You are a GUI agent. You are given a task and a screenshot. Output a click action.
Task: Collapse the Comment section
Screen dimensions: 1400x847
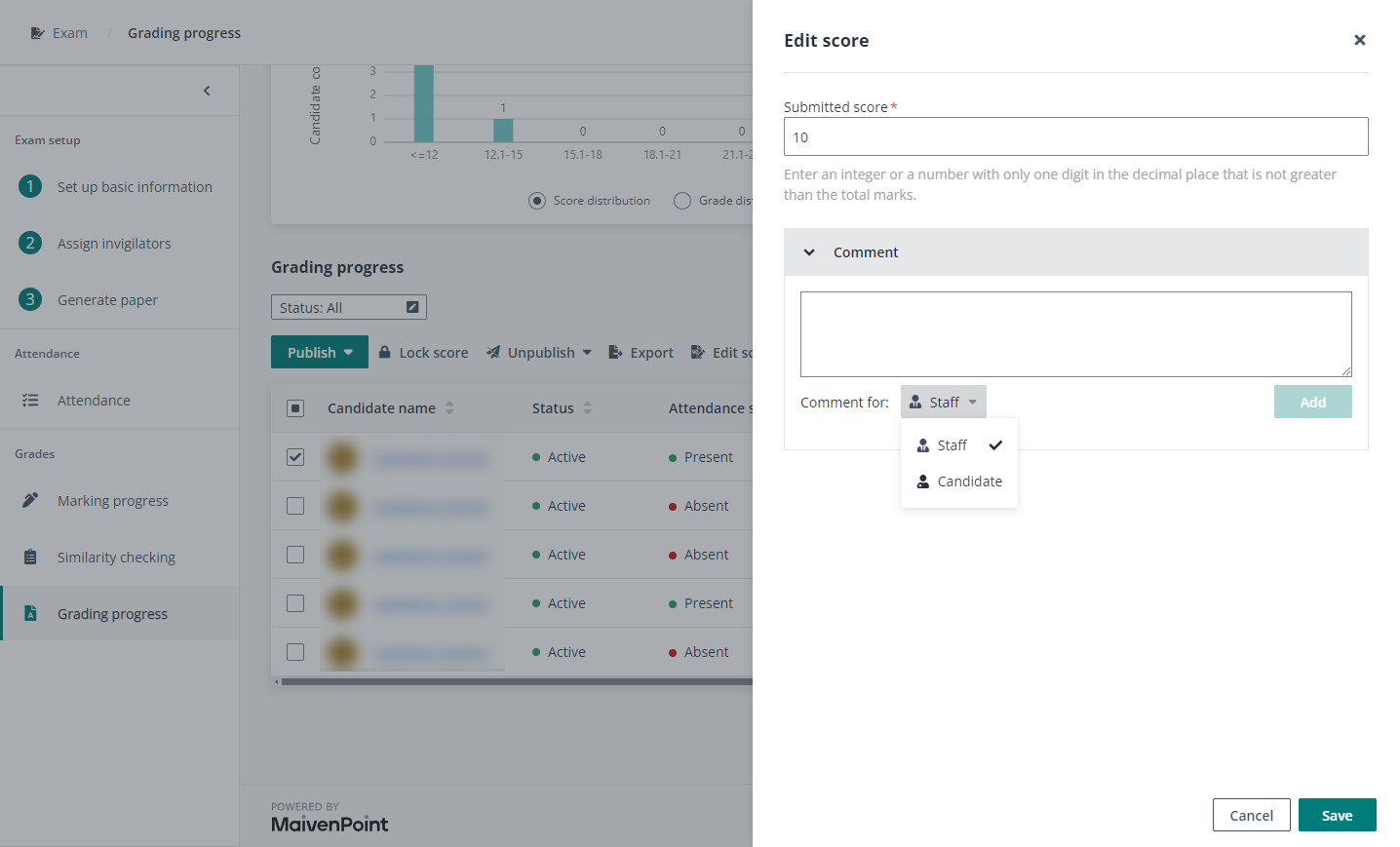(x=809, y=252)
